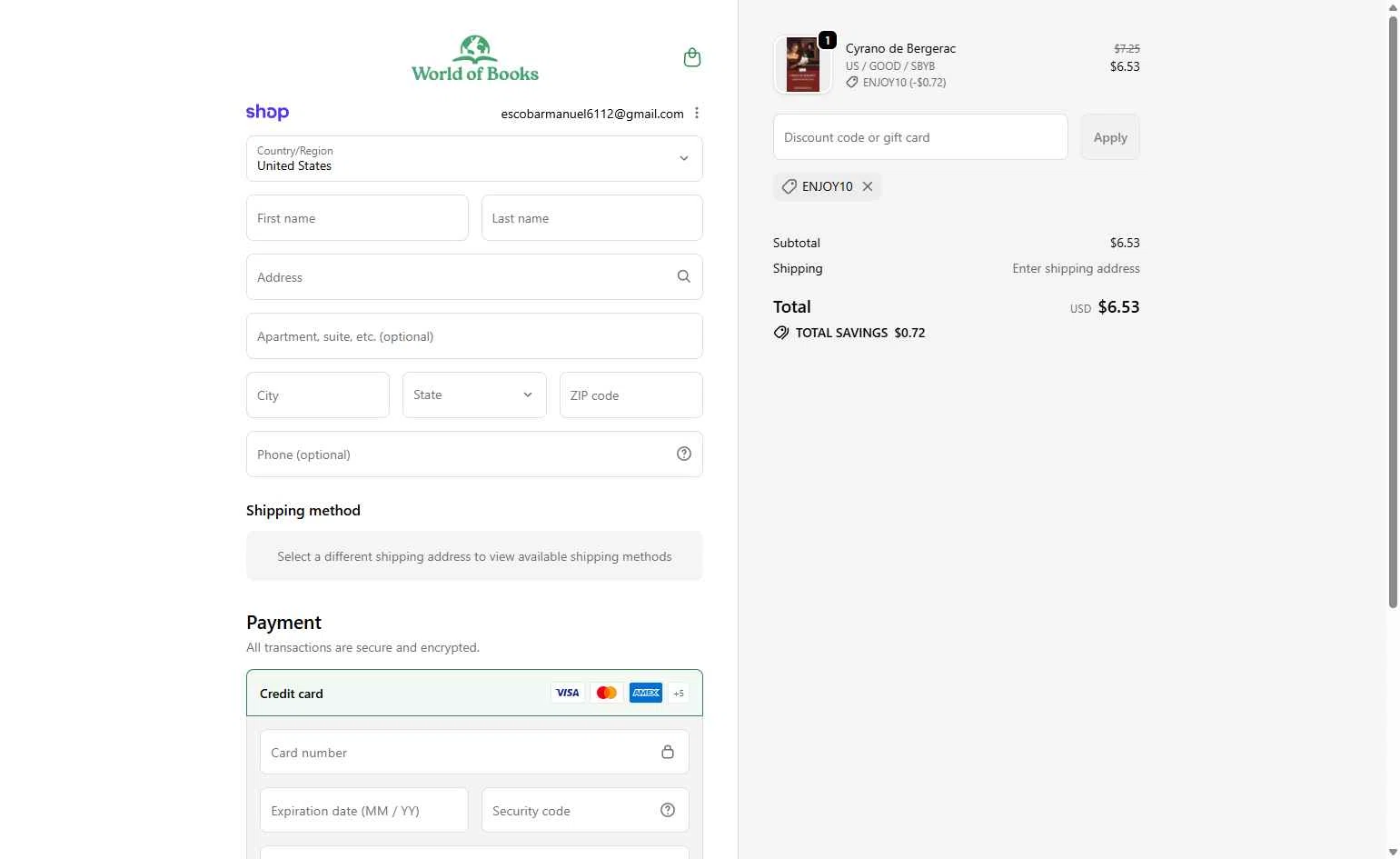Click the TOTAL SAVINGS $0.72 text
This screenshot has height=859, width=1400.
coord(860,333)
